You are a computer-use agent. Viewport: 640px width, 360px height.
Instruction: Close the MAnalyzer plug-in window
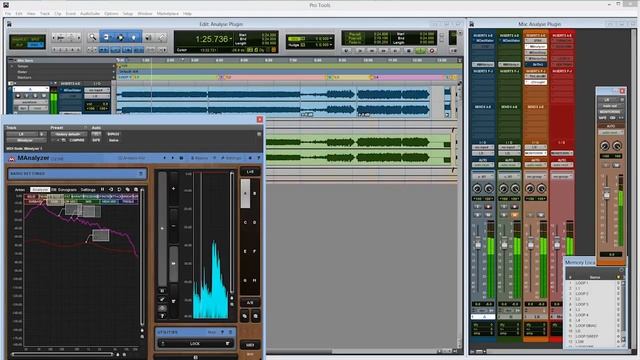click(x=260, y=119)
